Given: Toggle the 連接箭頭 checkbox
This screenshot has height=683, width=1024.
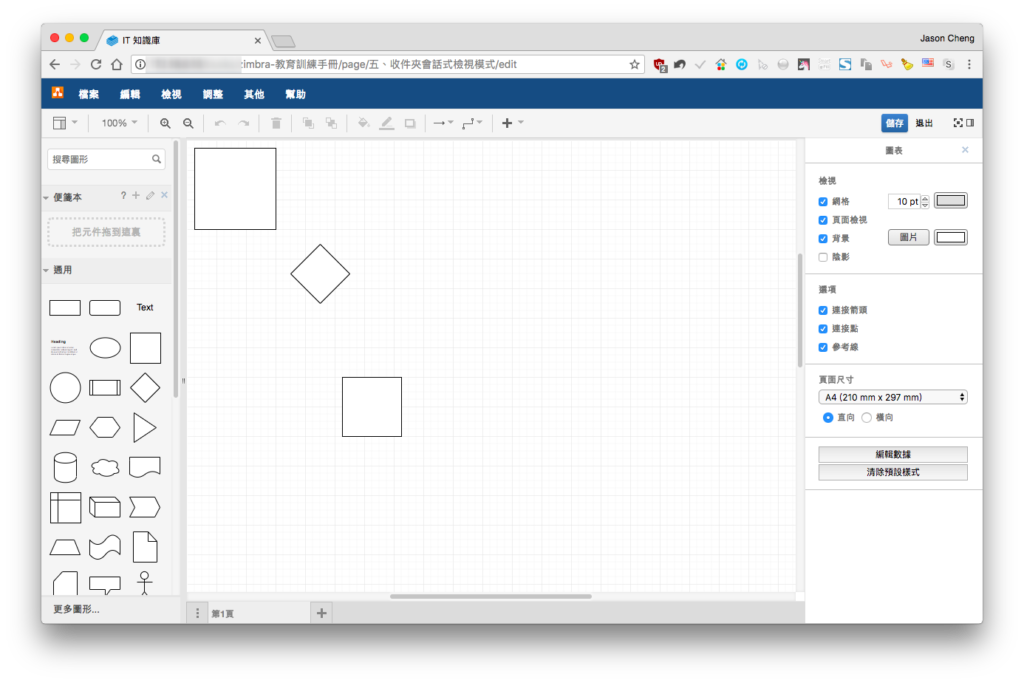Looking at the screenshot, I should click(x=823, y=310).
